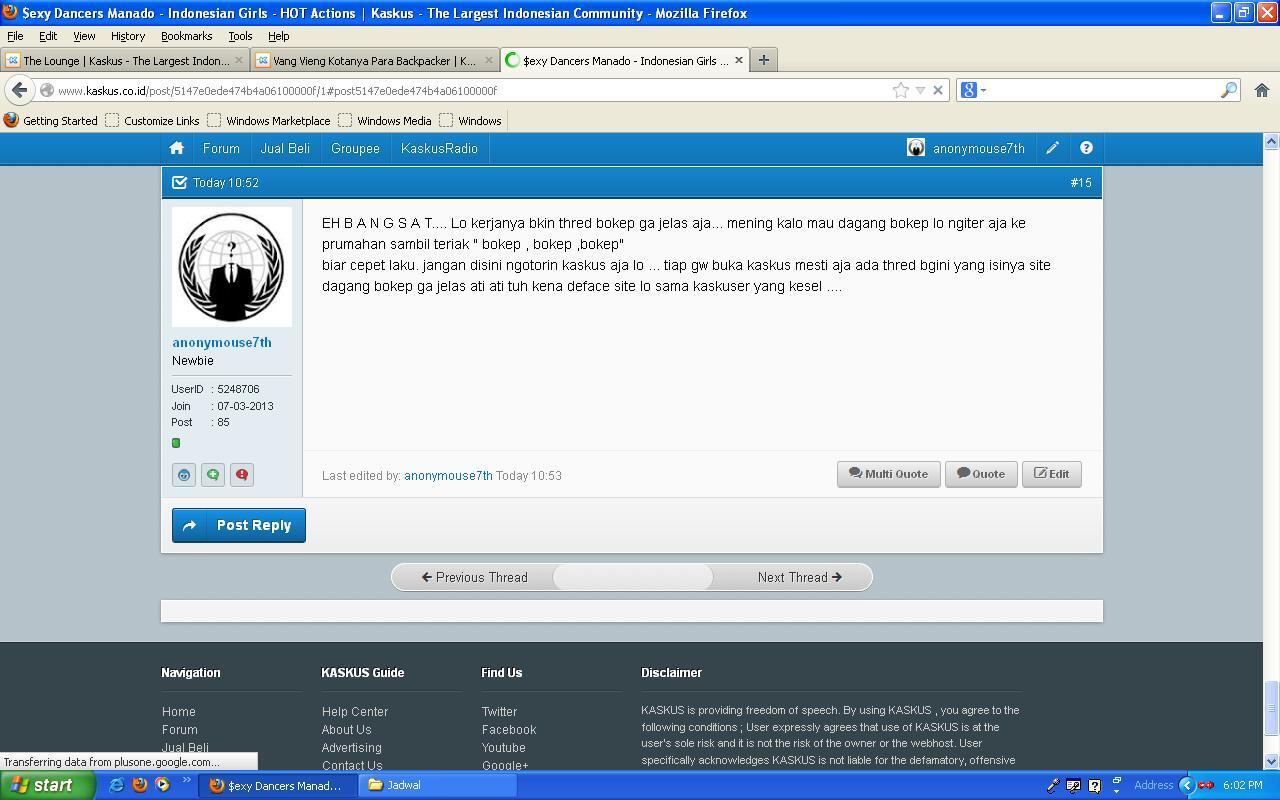This screenshot has width=1280, height=800.
Task: Open a new tab with plus button
Action: pos(764,60)
